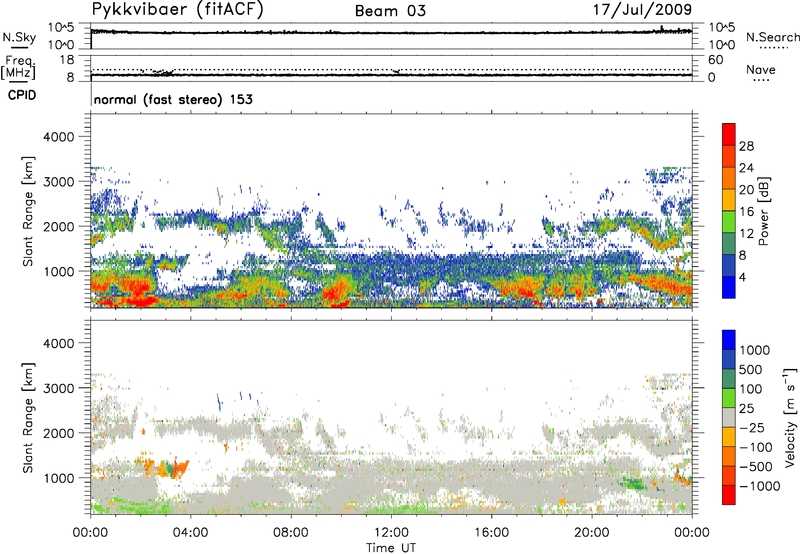
Task: Select the -1000 label on the velocity color bar
Action: coord(759,486)
